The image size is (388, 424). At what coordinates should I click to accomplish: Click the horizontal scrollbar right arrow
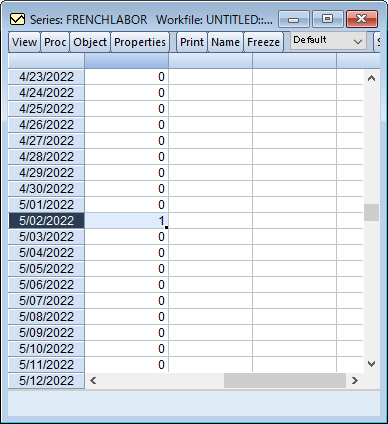point(355,380)
